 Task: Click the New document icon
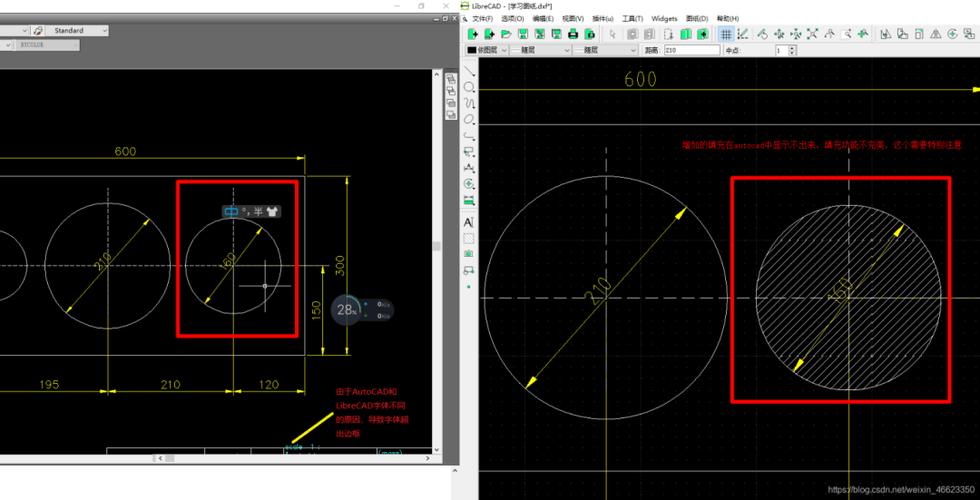472,34
